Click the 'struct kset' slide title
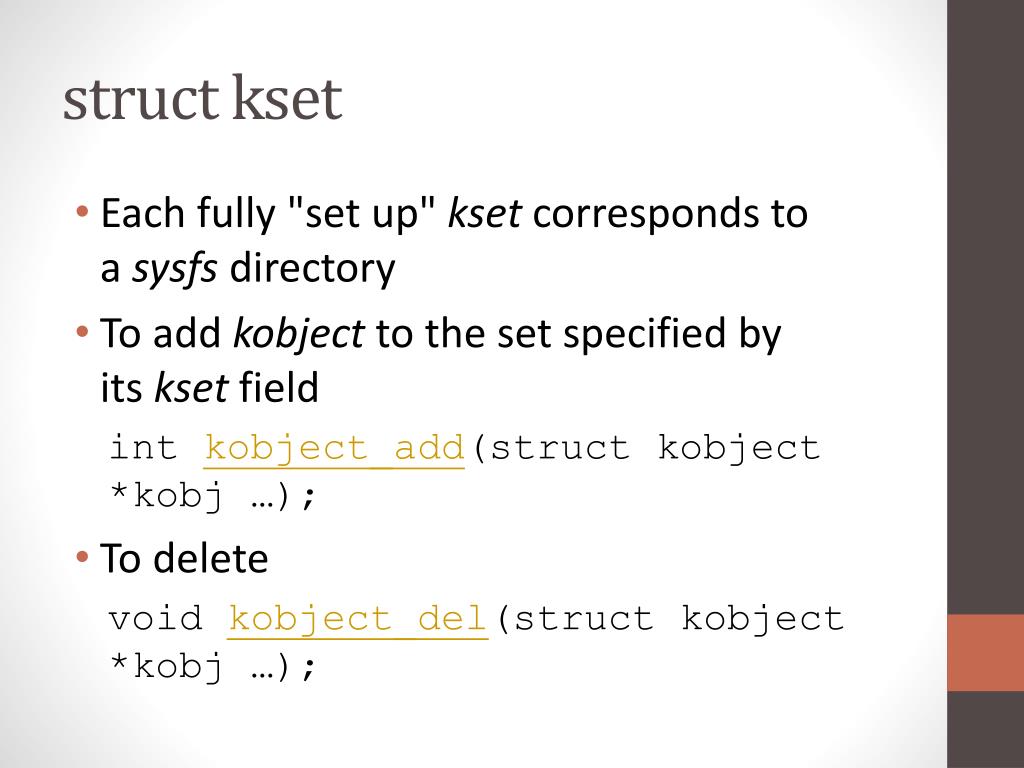Image resolution: width=1024 pixels, height=768 pixels. [x=202, y=98]
